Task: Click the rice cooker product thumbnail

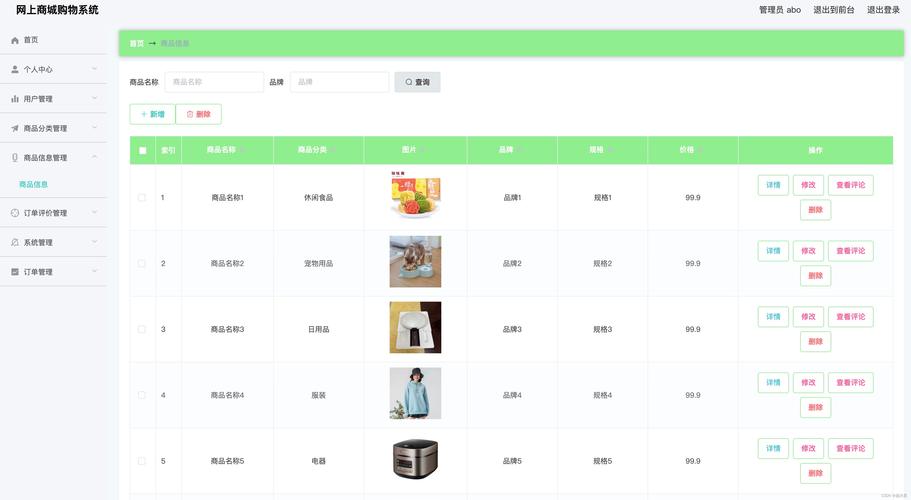Action: 415,460
